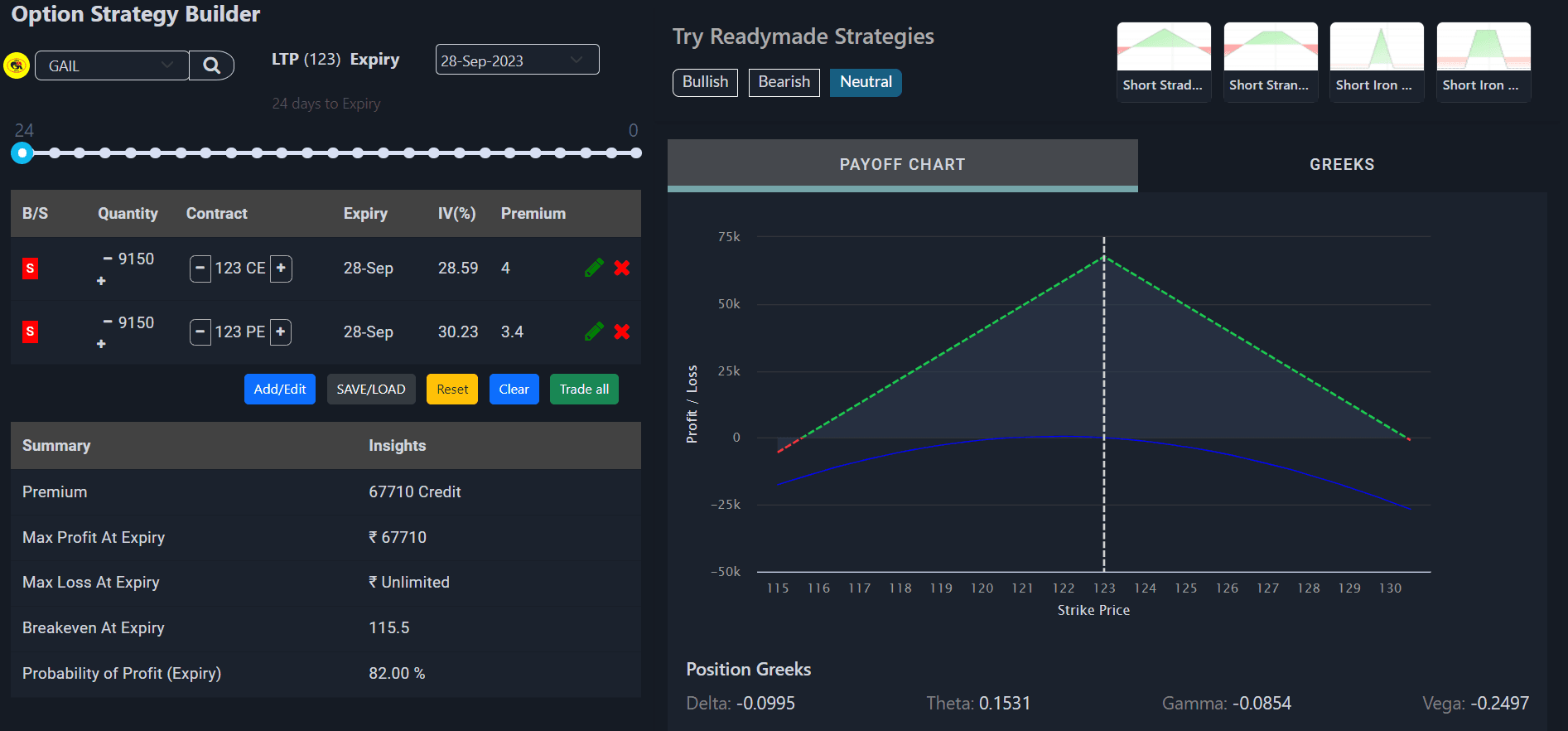Image resolution: width=1568 pixels, height=731 pixels.
Task: Click the green Trade all button
Action: tap(584, 390)
